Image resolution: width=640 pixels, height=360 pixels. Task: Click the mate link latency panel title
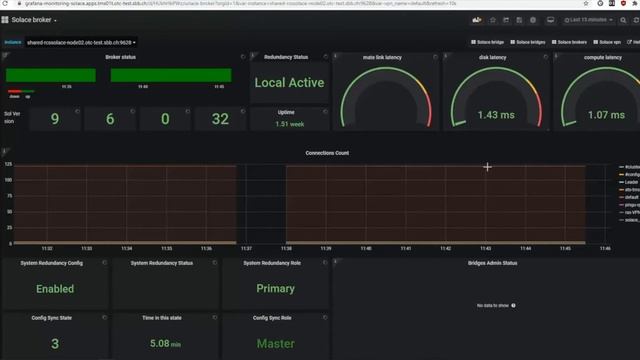pyautogui.click(x=382, y=57)
